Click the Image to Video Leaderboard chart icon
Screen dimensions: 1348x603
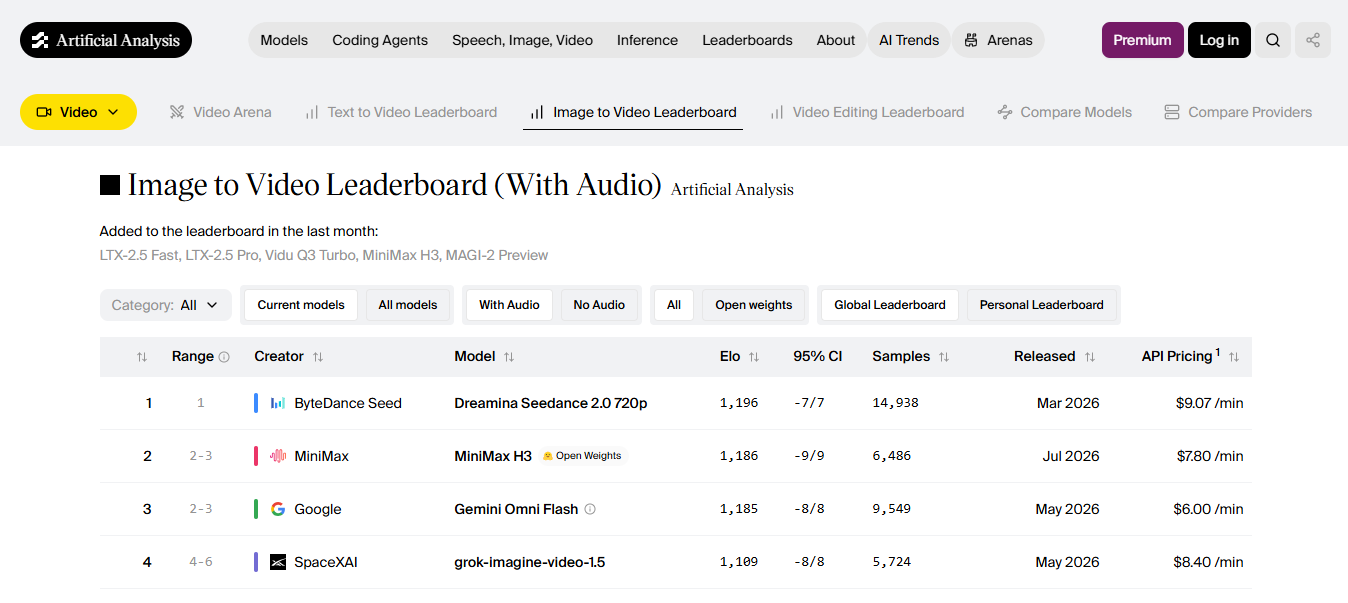(537, 112)
